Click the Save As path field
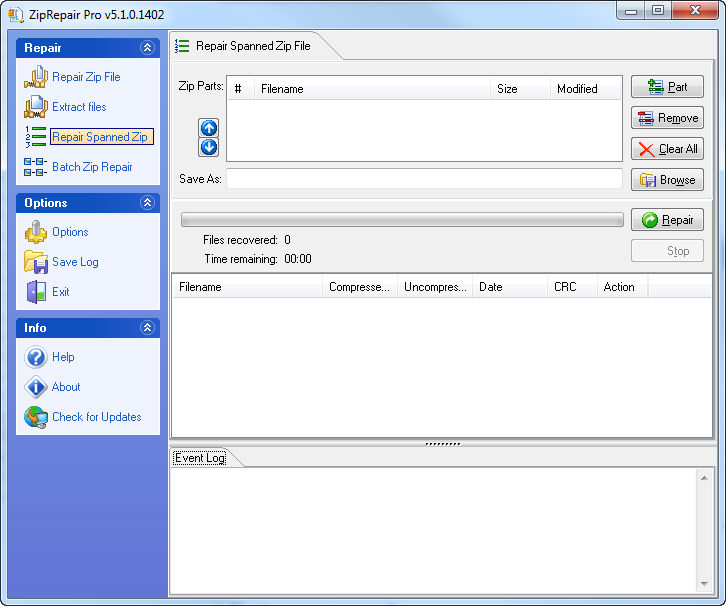This screenshot has height=606, width=726. [424, 179]
